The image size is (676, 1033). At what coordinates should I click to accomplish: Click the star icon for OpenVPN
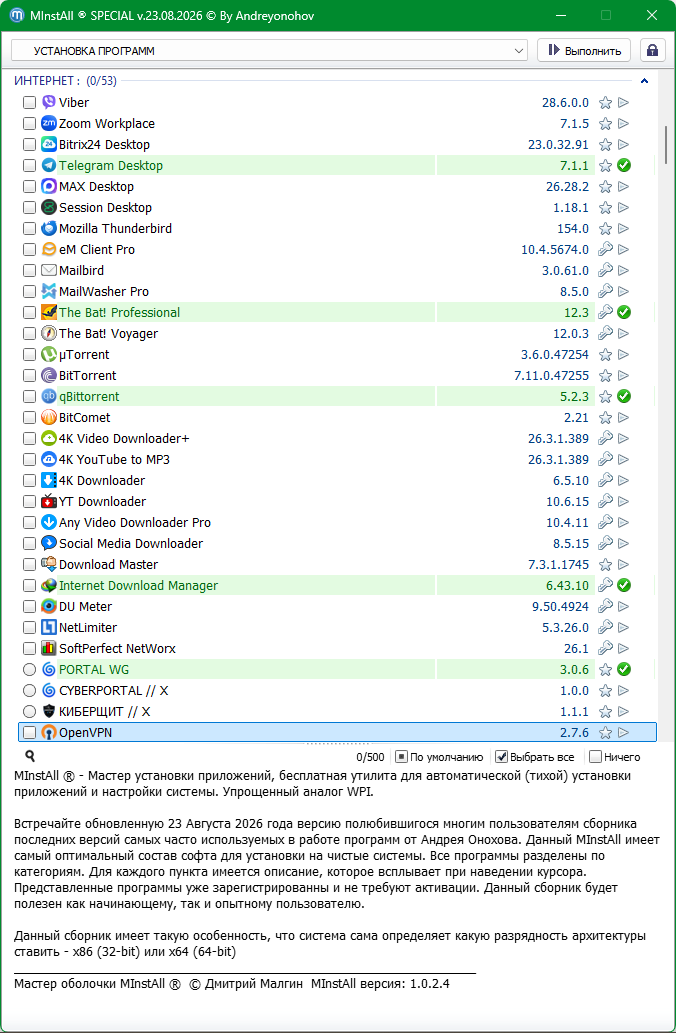[x=605, y=733]
